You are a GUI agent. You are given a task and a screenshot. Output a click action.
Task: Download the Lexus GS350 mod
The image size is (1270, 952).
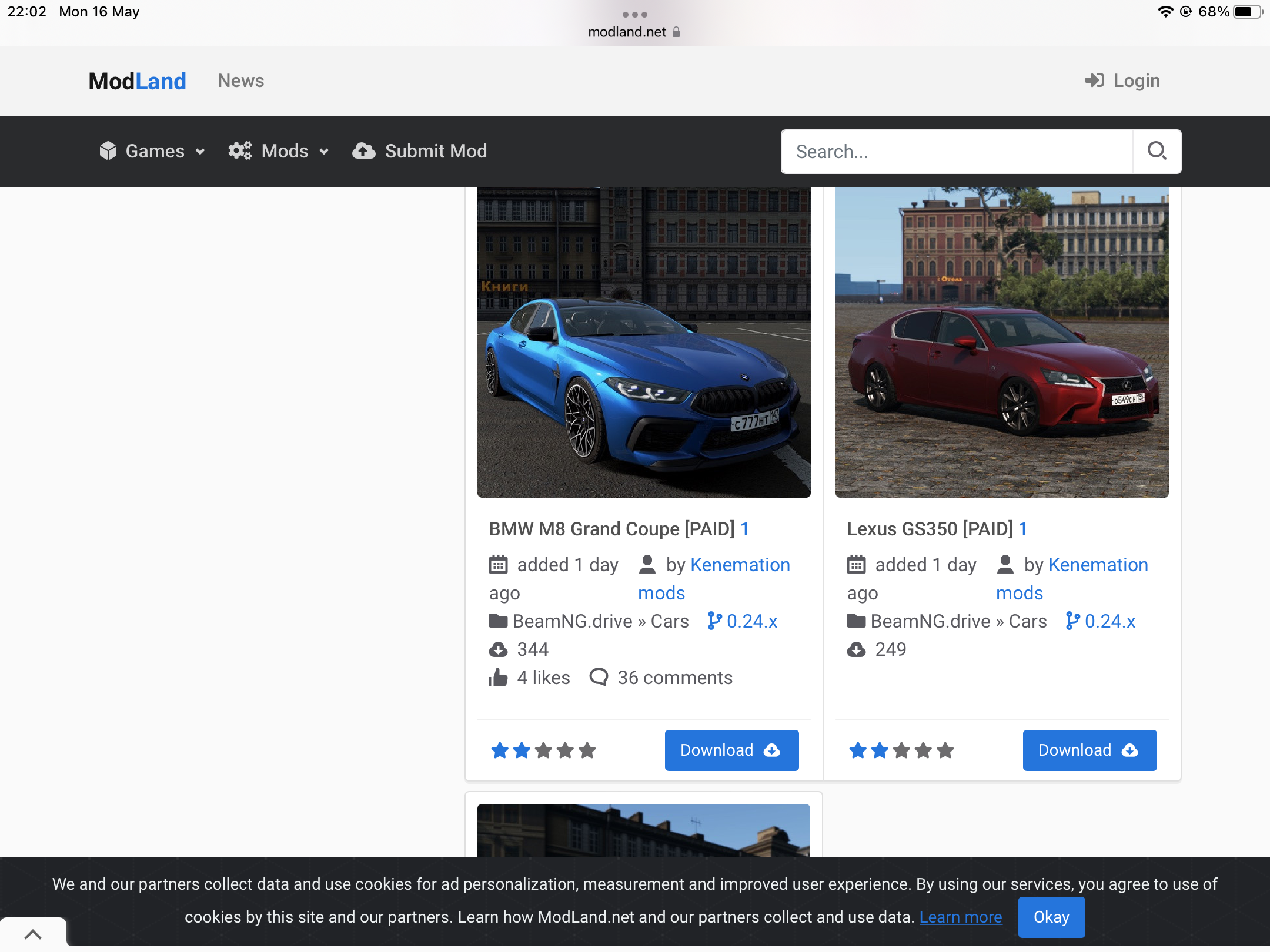click(x=1089, y=750)
